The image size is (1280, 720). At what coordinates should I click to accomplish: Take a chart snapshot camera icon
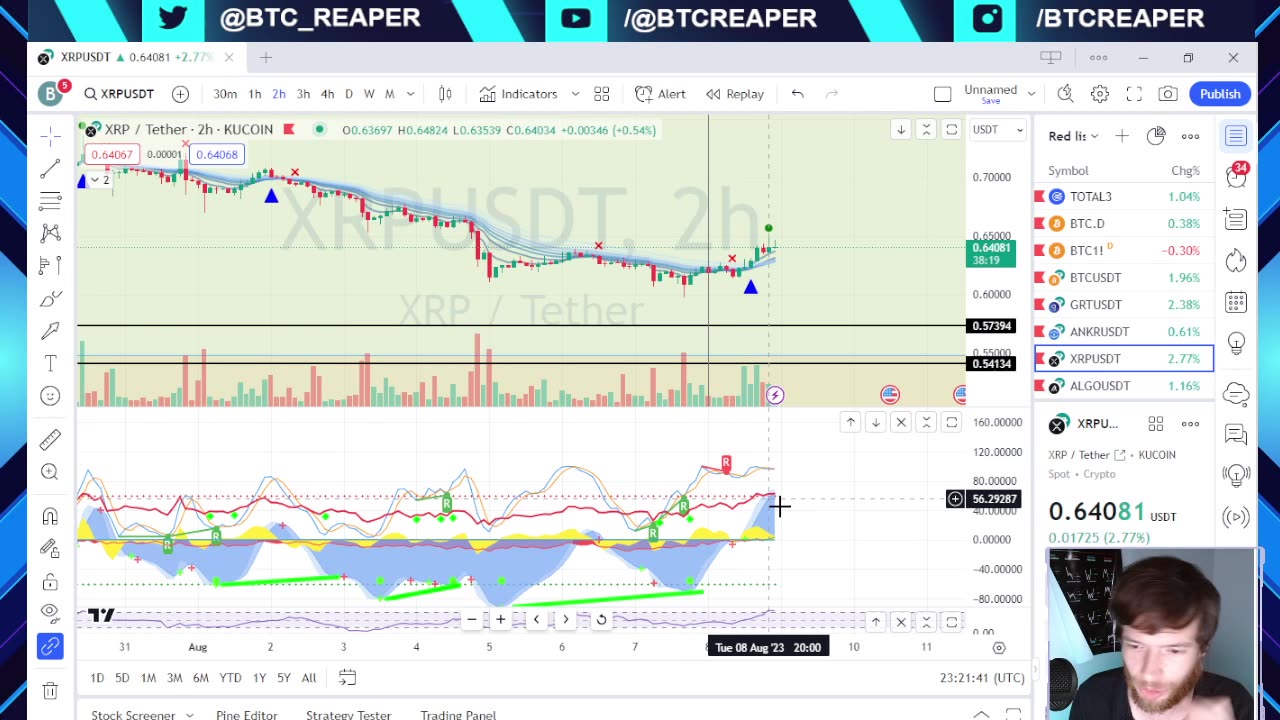click(x=1167, y=94)
